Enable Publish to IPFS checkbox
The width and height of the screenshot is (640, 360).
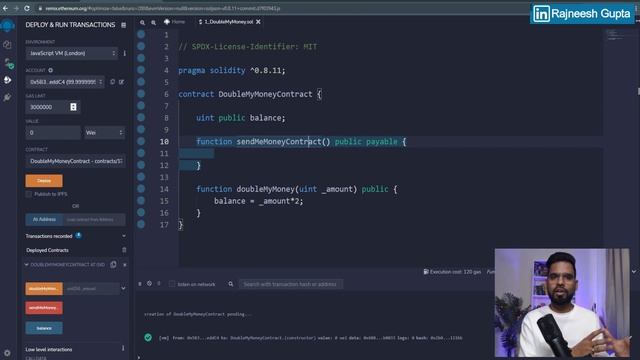(29, 194)
